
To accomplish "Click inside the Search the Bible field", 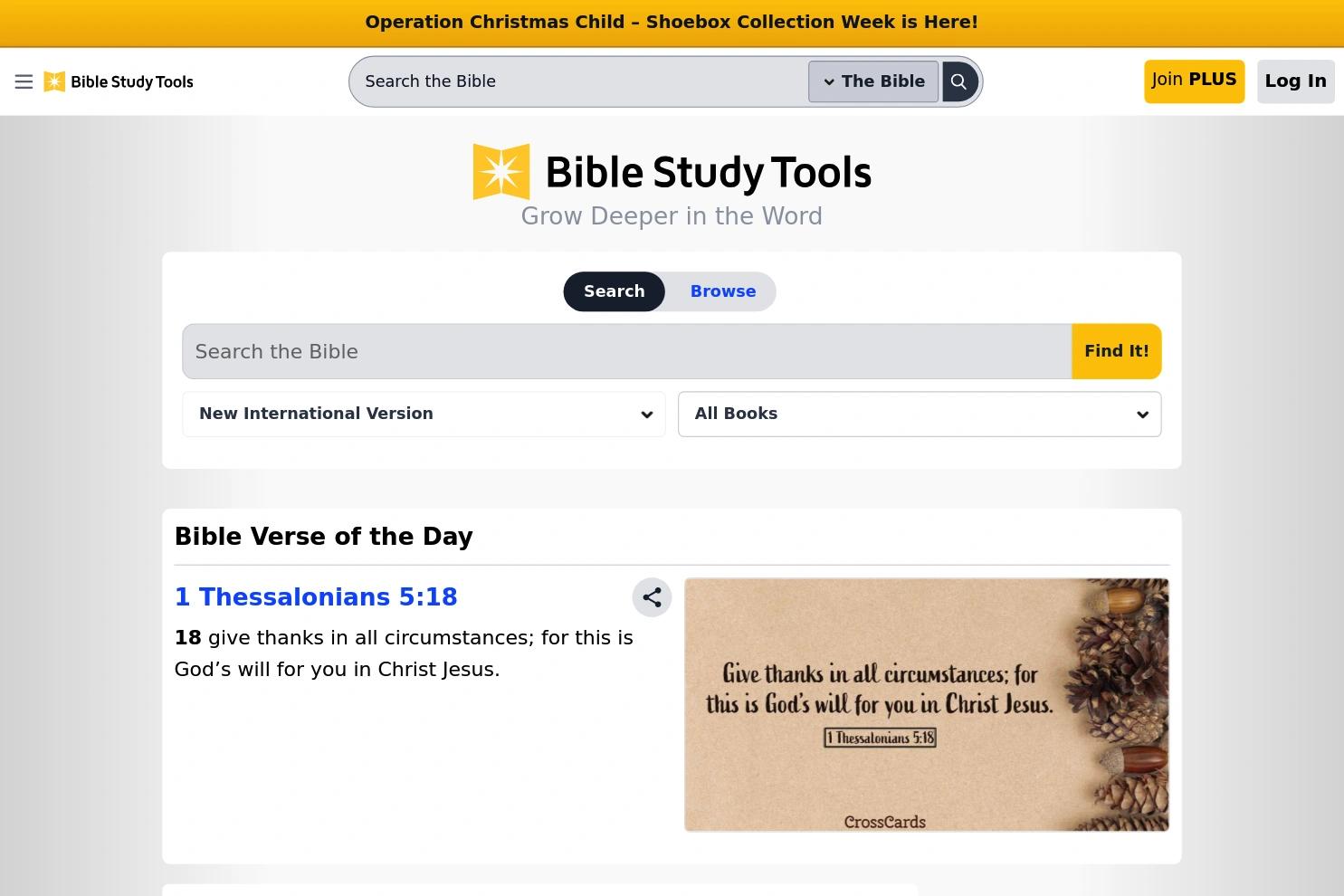I will tap(626, 351).
